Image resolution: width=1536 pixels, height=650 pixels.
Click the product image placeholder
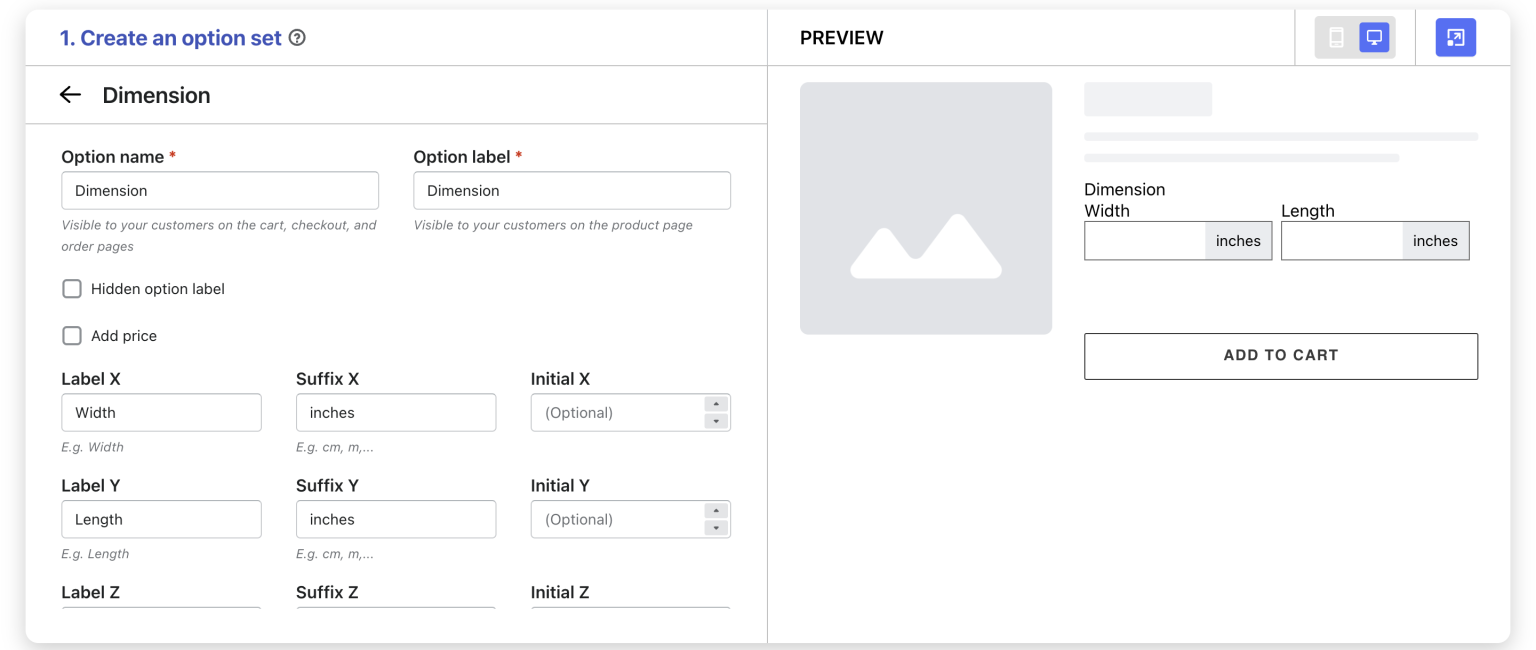925,208
